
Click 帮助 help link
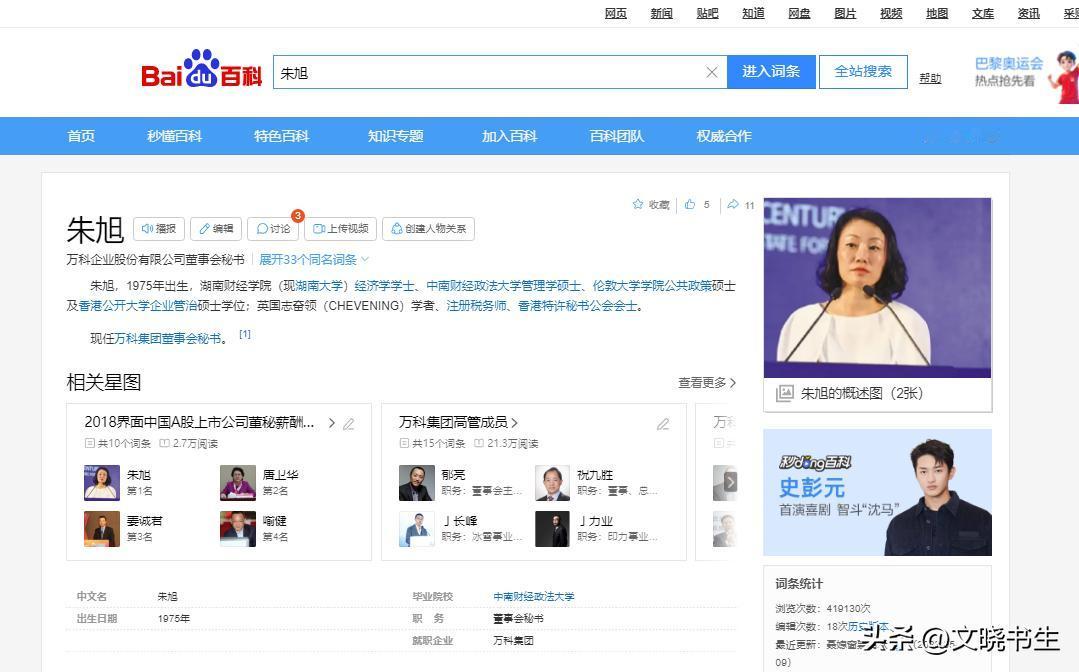(930, 78)
